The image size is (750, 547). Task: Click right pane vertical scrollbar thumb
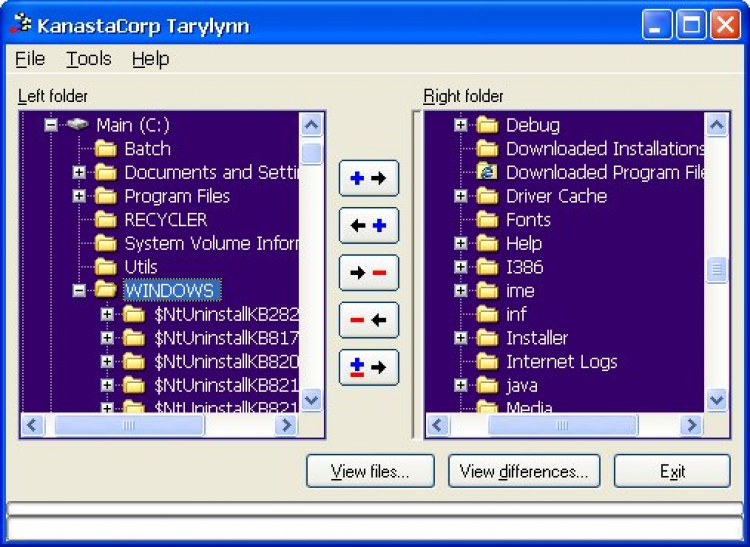point(717,270)
